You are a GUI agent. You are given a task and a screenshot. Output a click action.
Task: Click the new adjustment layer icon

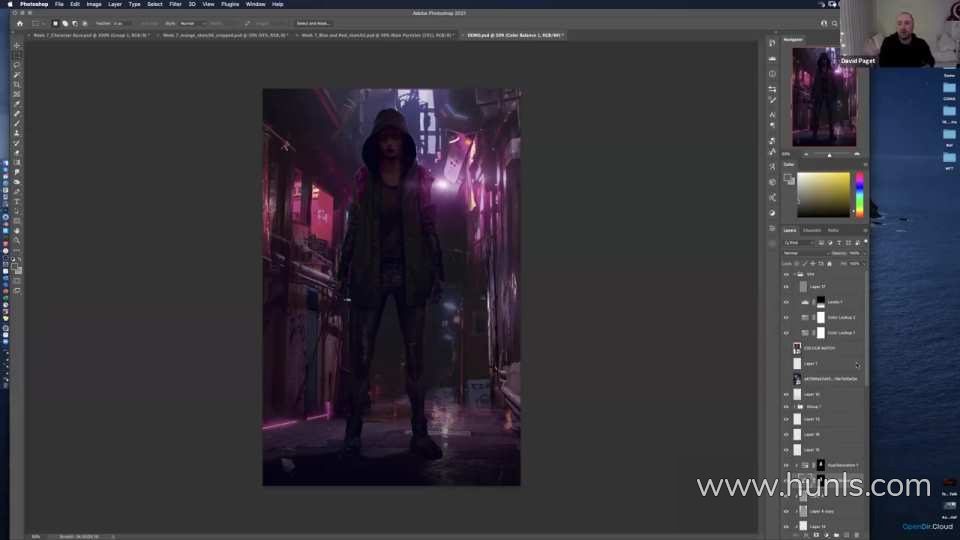pos(827,535)
